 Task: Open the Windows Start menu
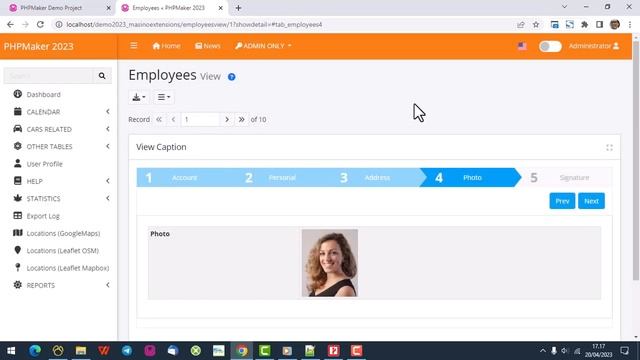[x=11, y=351]
